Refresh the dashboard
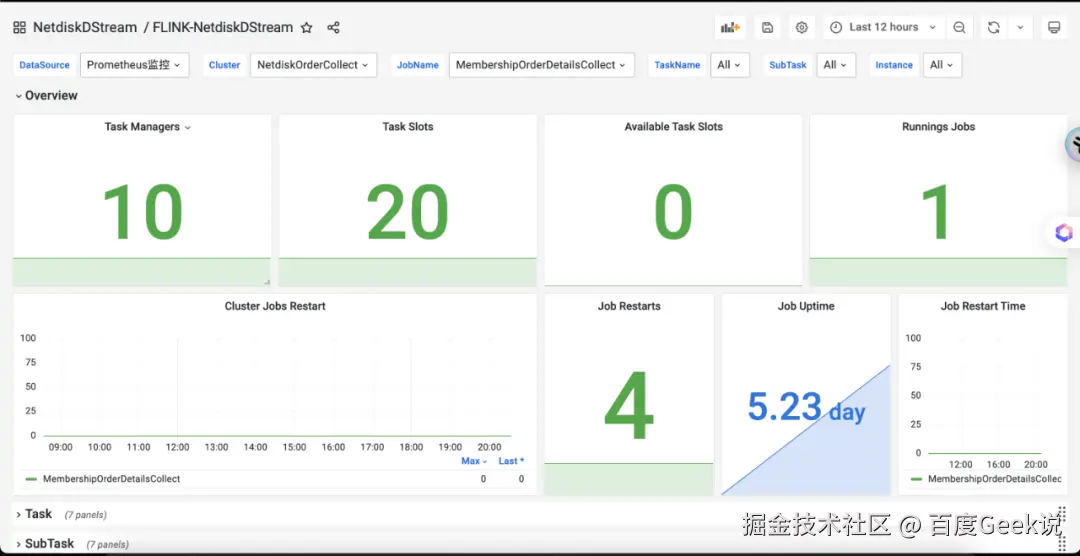The height and width of the screenshot is (556, 1080). click(993, 28)
